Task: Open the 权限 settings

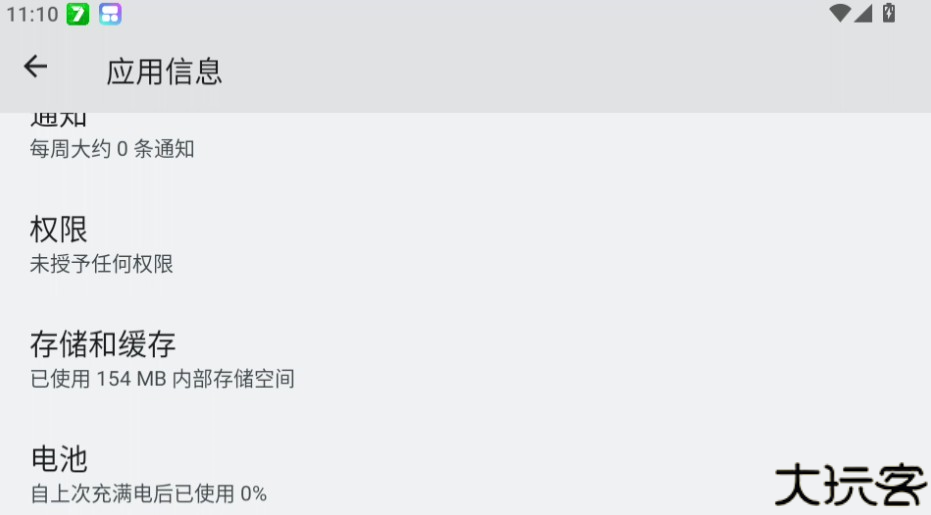Action: coord(59,229)
